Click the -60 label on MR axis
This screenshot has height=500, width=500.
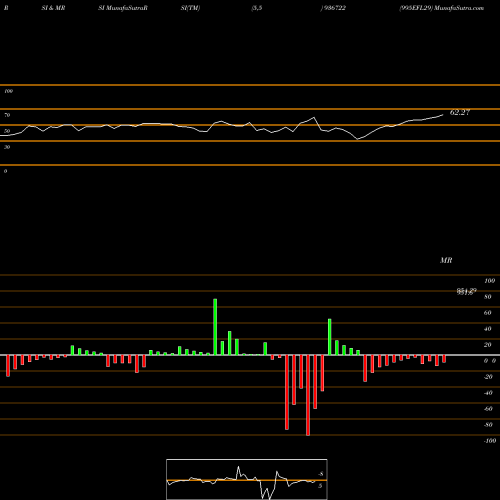[x=488, y=409]
